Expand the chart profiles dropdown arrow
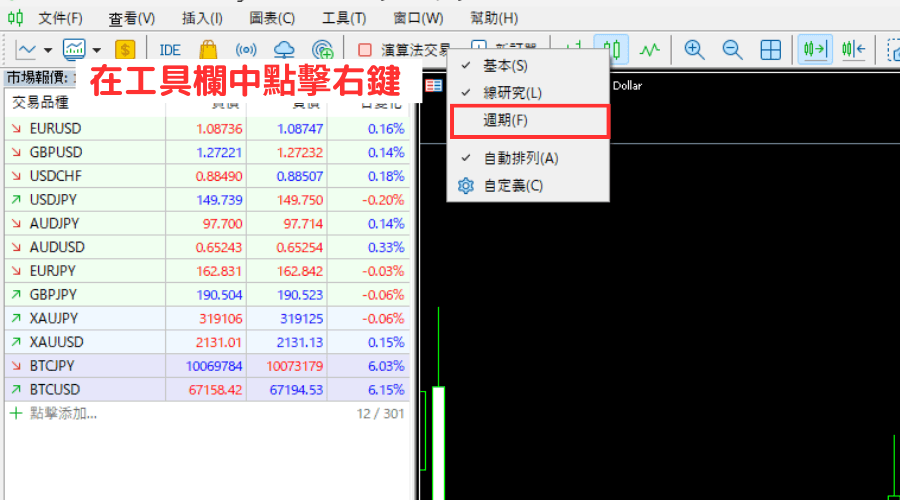 97,49
